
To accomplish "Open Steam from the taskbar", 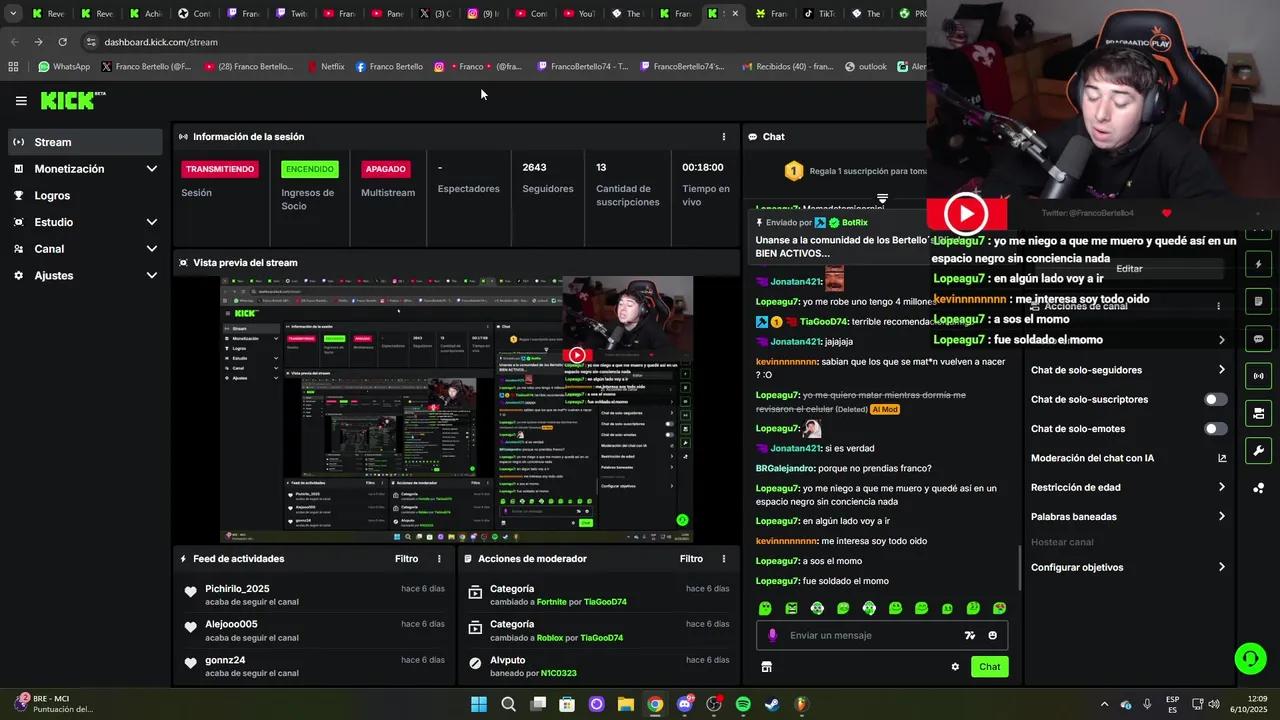I will 772,704.
